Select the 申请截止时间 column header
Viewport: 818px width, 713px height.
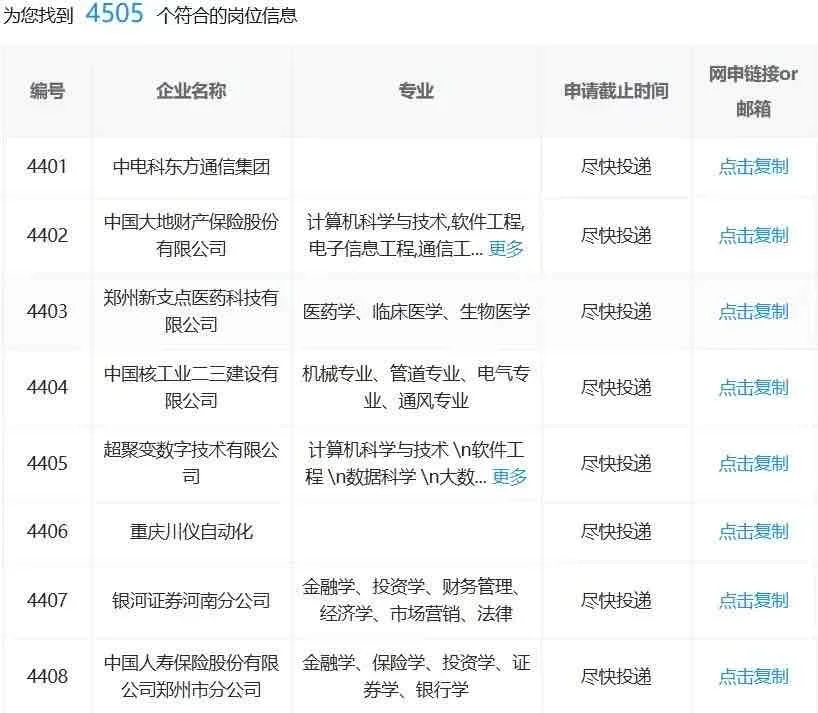tap(616, 91)
